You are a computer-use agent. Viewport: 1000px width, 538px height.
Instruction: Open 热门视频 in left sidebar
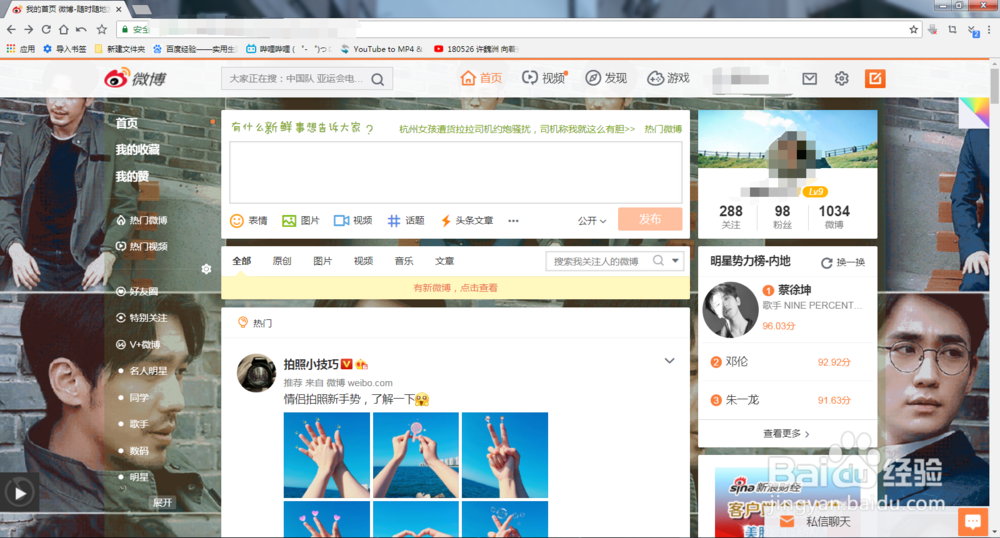pyautogui.click(x=142, y=246)
